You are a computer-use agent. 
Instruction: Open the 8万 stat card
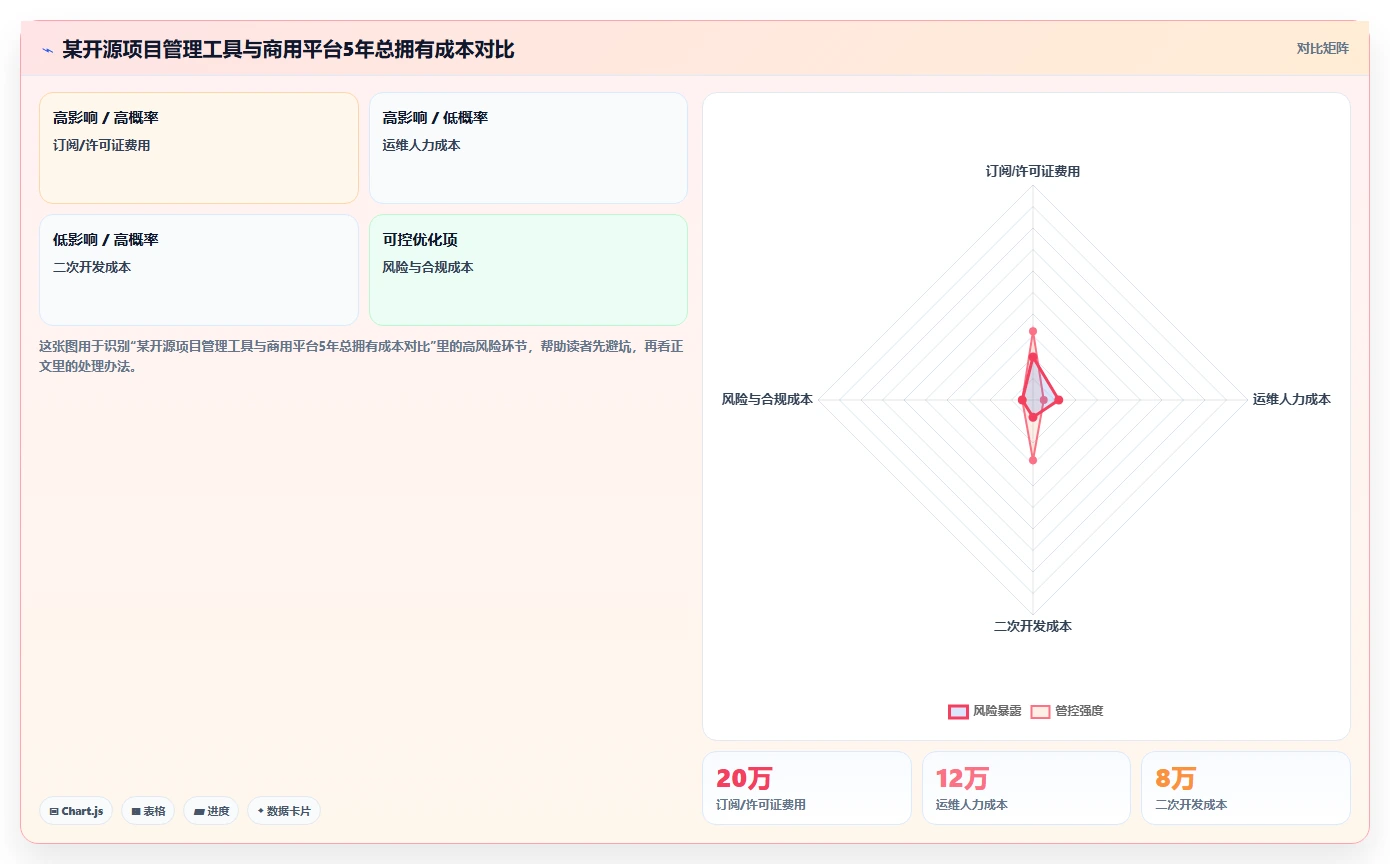click(1246, 788)
